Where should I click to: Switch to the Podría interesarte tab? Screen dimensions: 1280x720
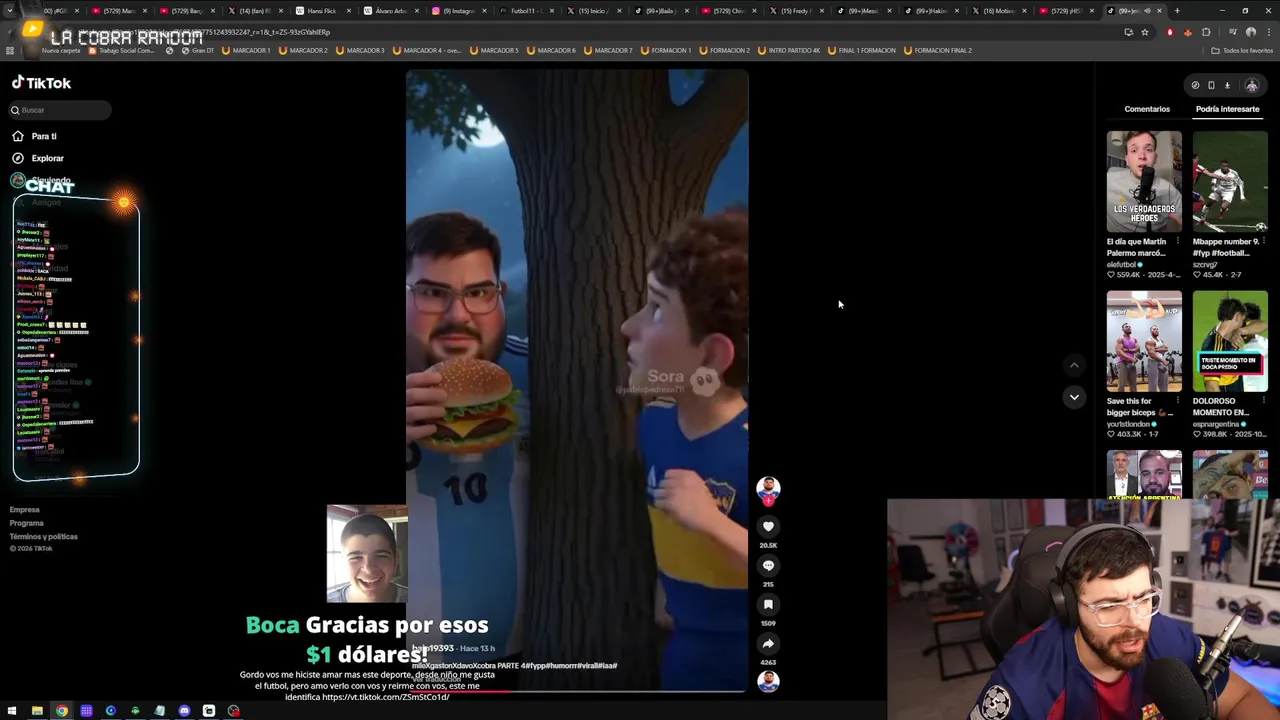tap(1227, 109)
